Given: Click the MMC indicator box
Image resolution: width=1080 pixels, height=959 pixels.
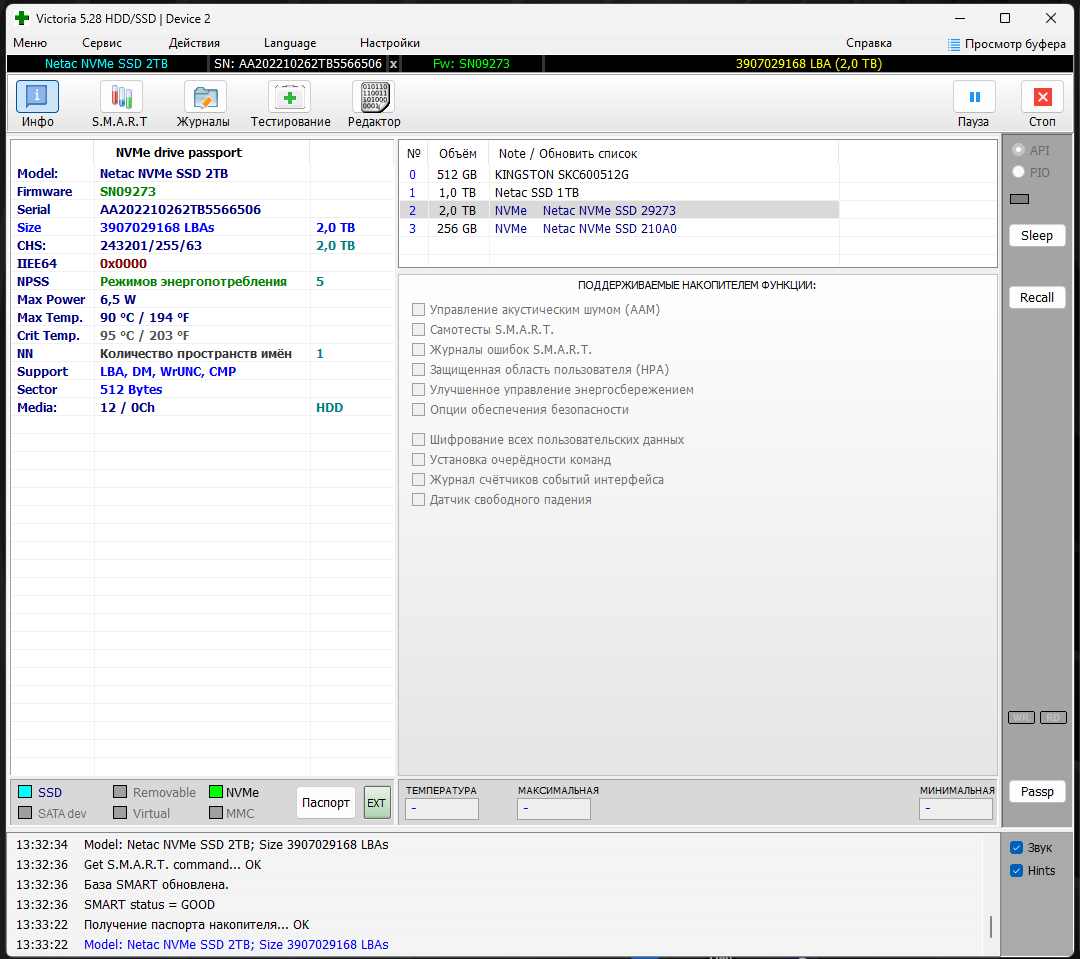Looking at the screenshot, I should [216, 812].
